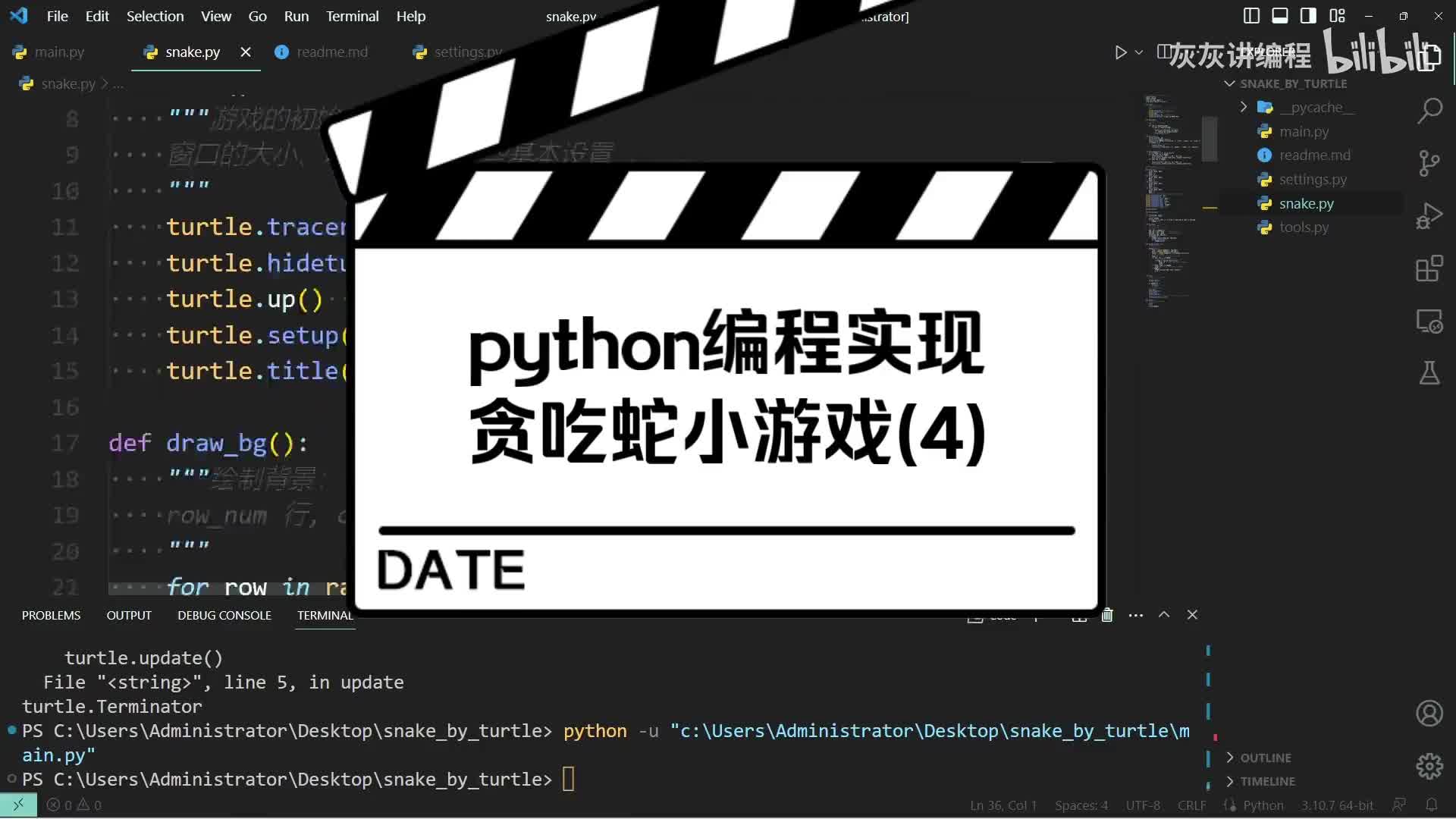Click the notifications bell in status bar
Screen dimensions: 1456x819
pos(1432,805)
